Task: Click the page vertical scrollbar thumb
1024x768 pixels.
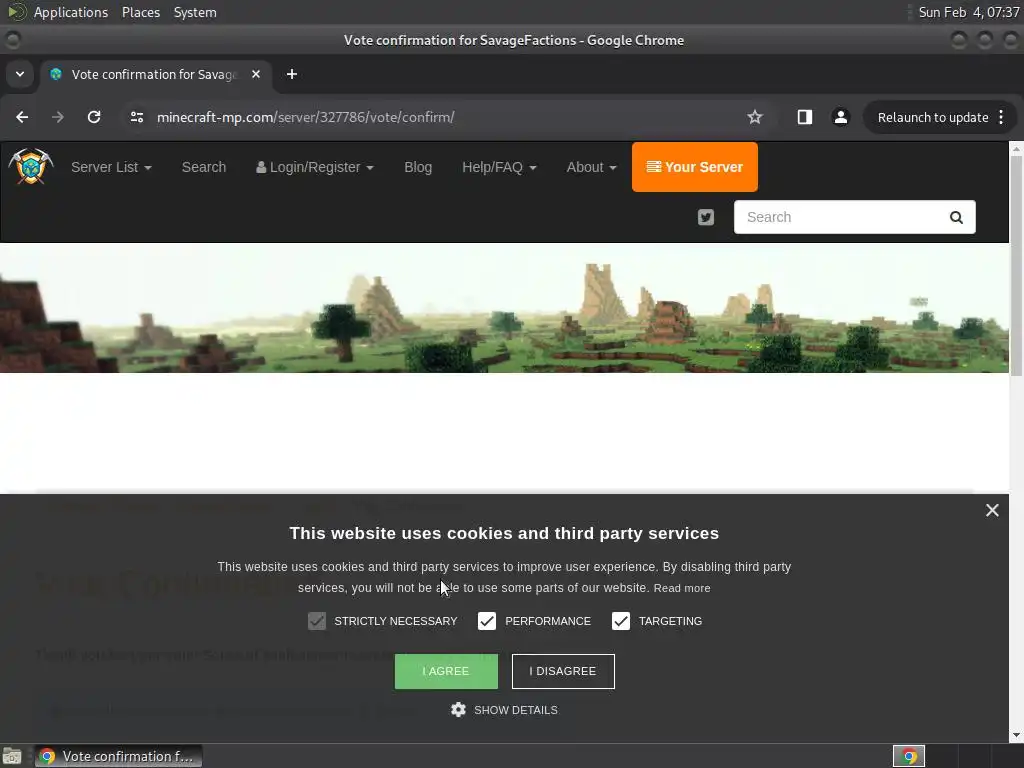Action: (1016, 266)
